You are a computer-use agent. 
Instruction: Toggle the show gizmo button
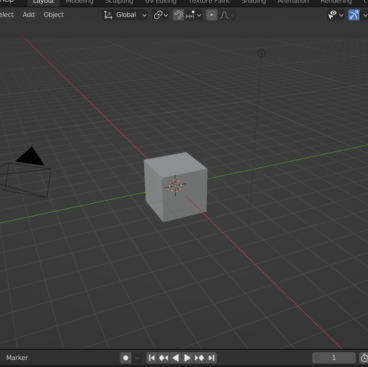[x=354, y=15]
